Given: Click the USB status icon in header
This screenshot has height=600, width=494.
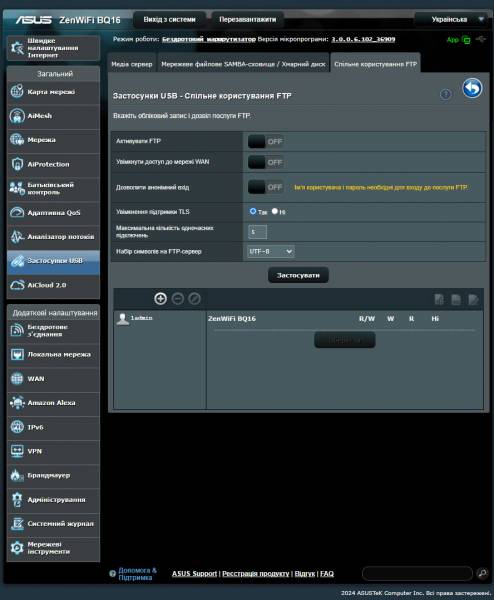Looking at the screenshot, I should click(x=481, y=39).
